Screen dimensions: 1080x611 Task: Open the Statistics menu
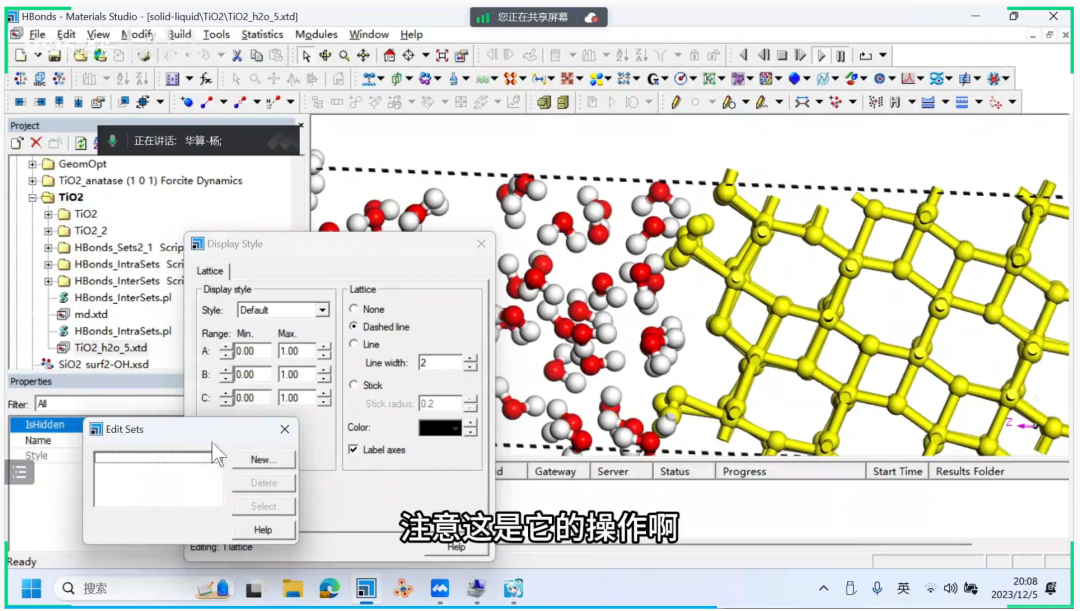pyautogui.click(x=262, y=34)
